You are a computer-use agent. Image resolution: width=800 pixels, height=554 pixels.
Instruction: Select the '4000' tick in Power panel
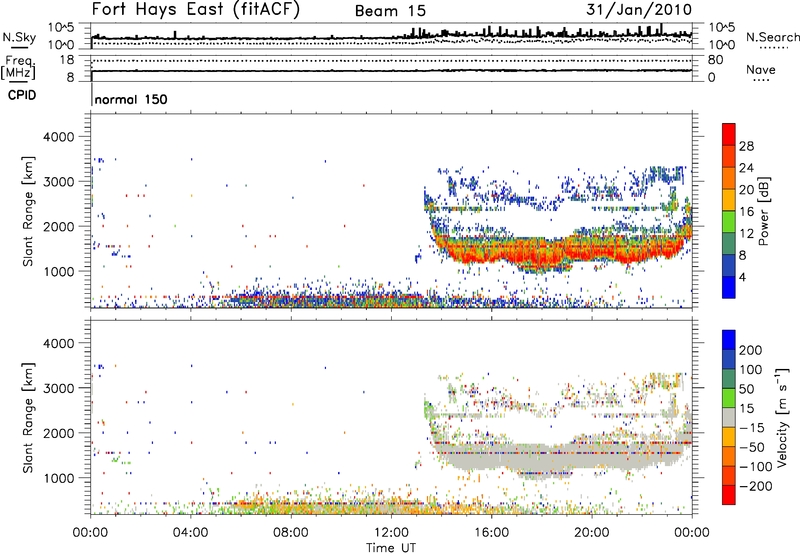[x=58, y=137]
